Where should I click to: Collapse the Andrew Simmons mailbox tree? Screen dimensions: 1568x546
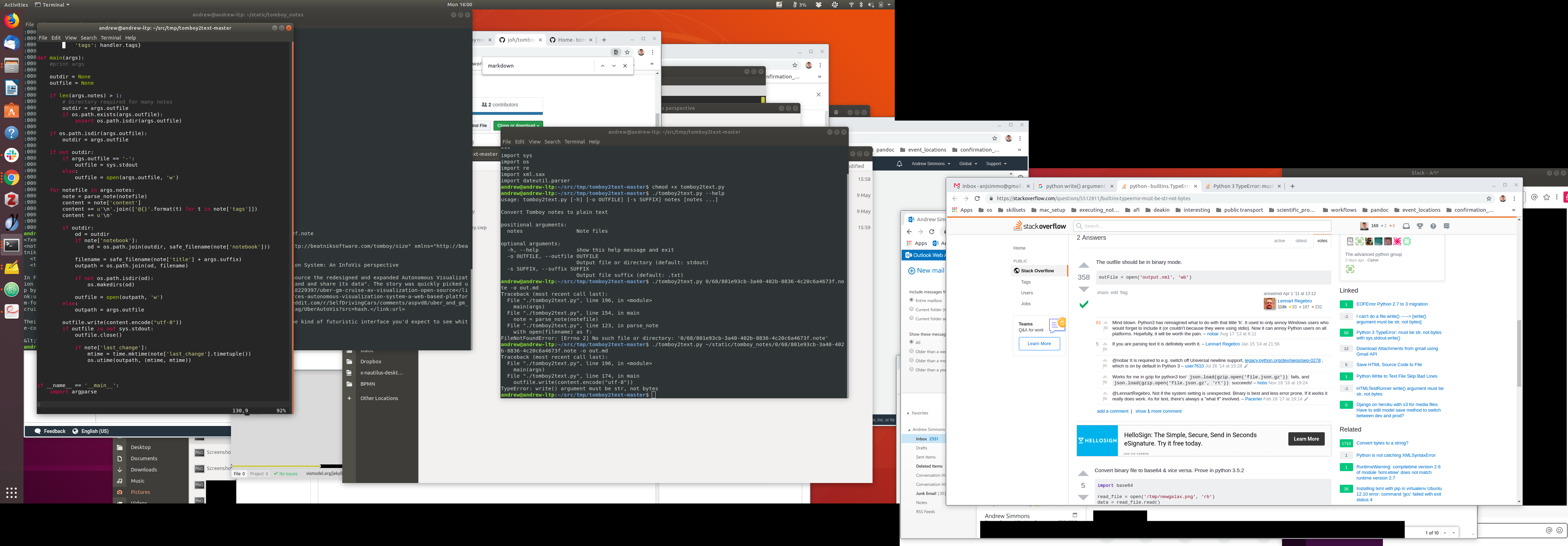point(909,430)
